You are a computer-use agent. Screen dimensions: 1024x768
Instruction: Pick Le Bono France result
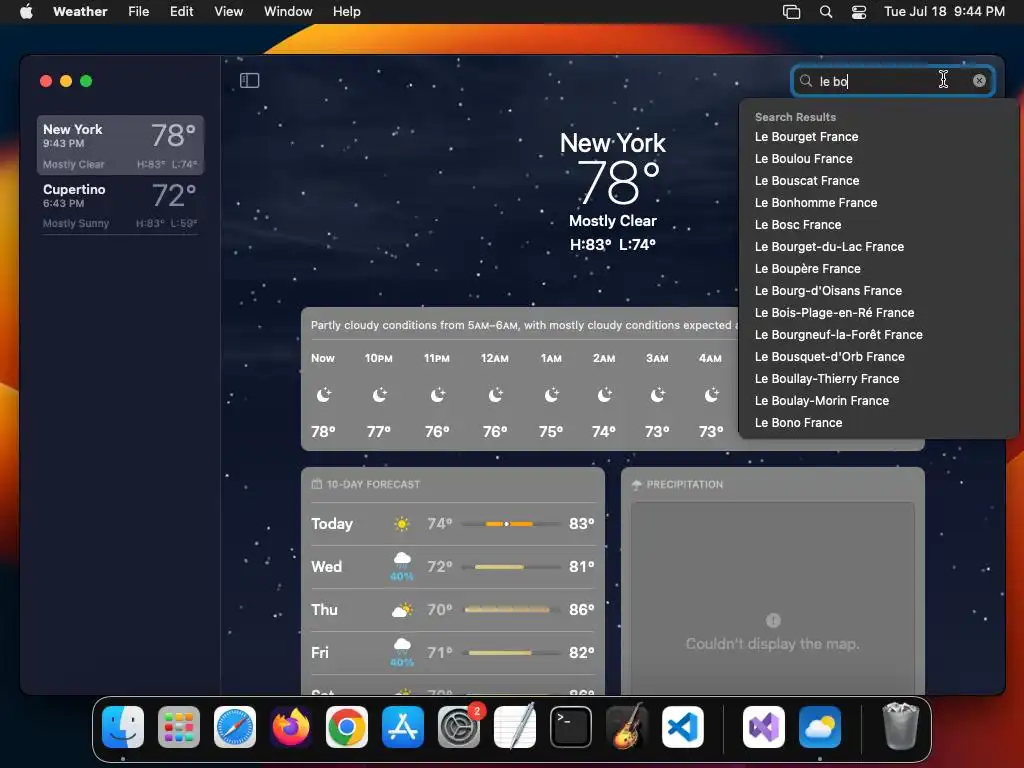[x=798, y=423]
